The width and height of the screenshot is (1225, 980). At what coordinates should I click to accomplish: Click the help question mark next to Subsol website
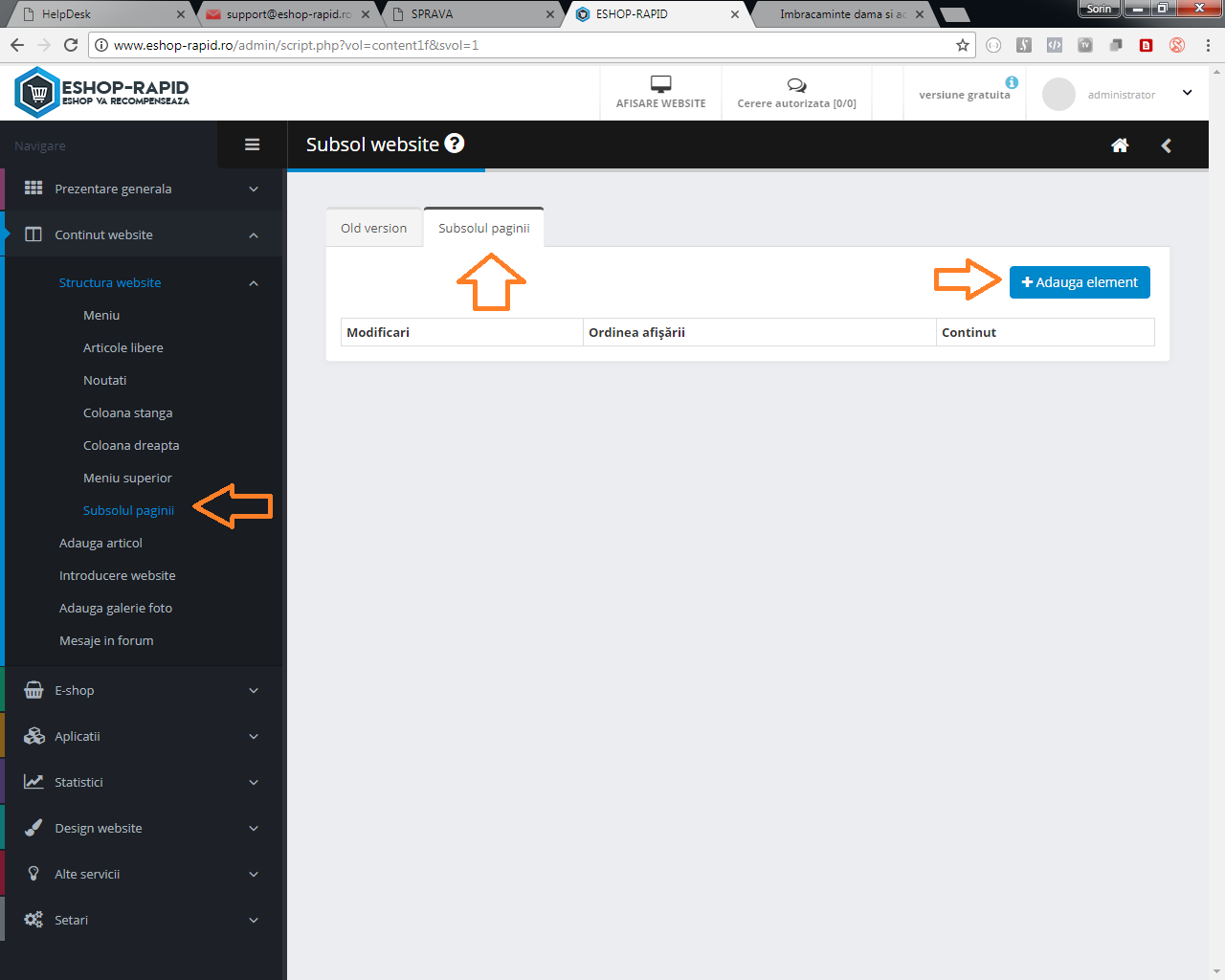[455, 144]
